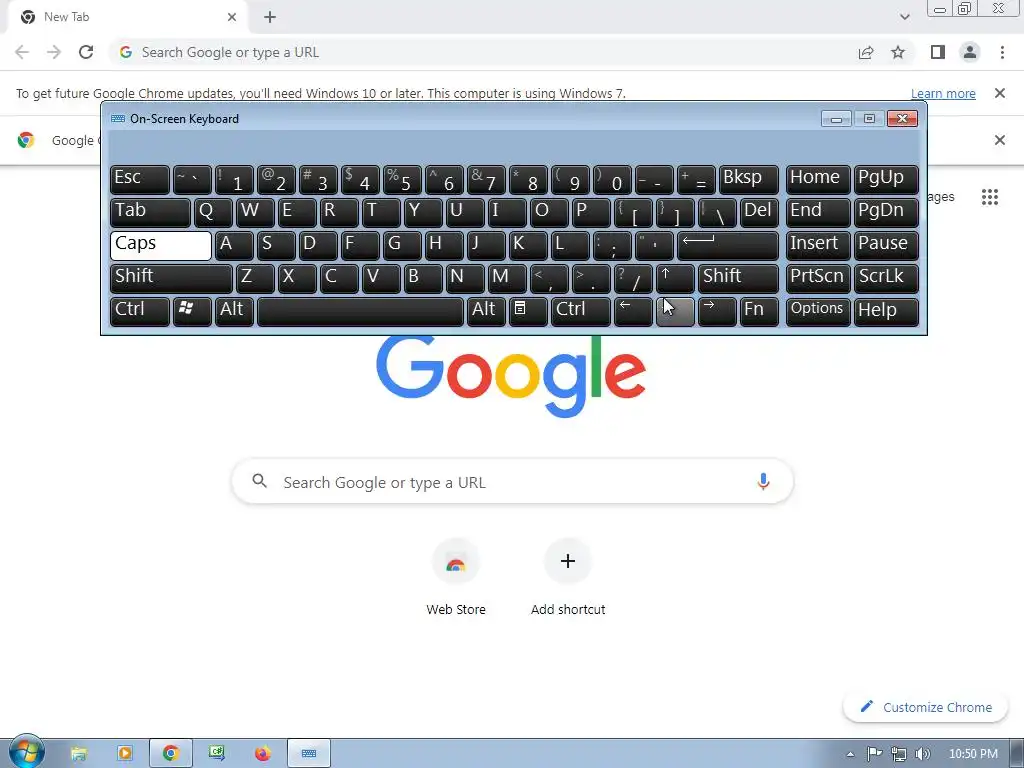Screen dimensions: 1024x768
Task: Click the PgDn key
Action: [886, 212]
